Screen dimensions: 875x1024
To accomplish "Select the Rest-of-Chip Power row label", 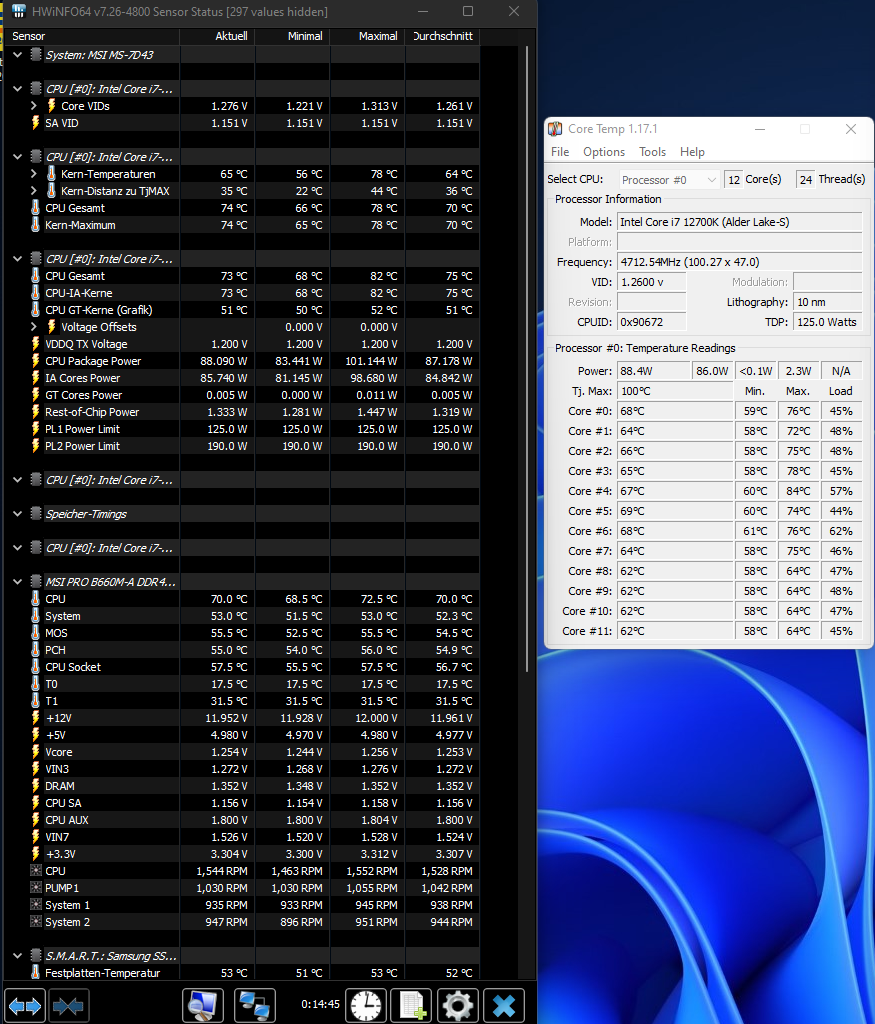I will pos(92,412).
